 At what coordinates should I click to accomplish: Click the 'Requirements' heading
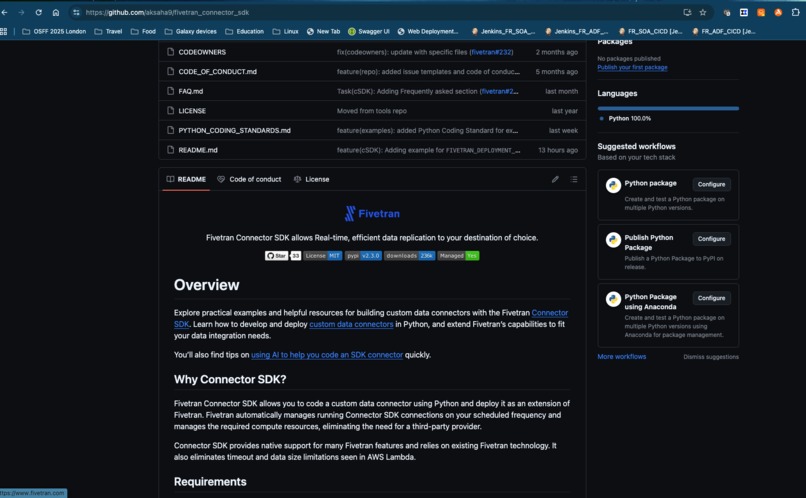(x=210, y=482)
